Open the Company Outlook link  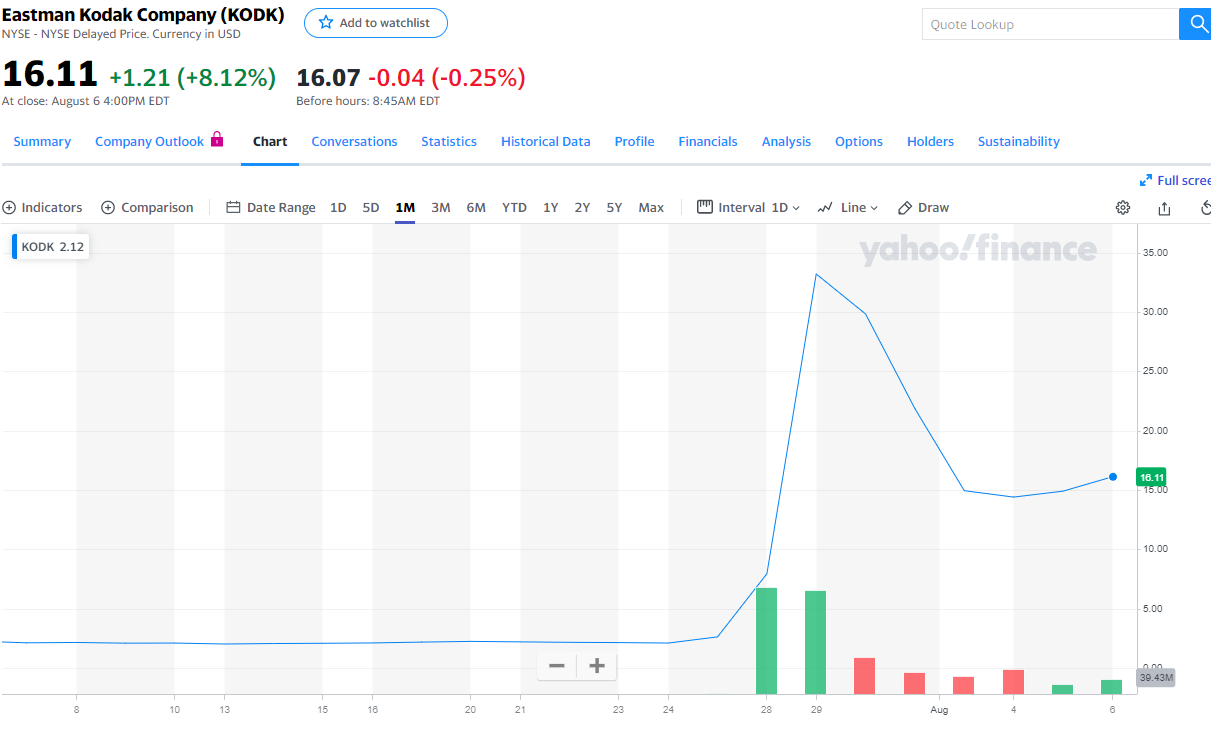tap(149, 142)
